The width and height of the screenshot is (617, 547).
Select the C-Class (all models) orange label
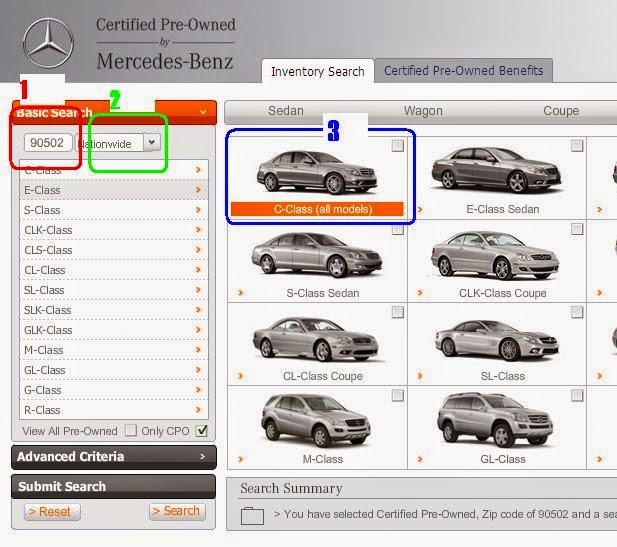(x=317, y=209)
